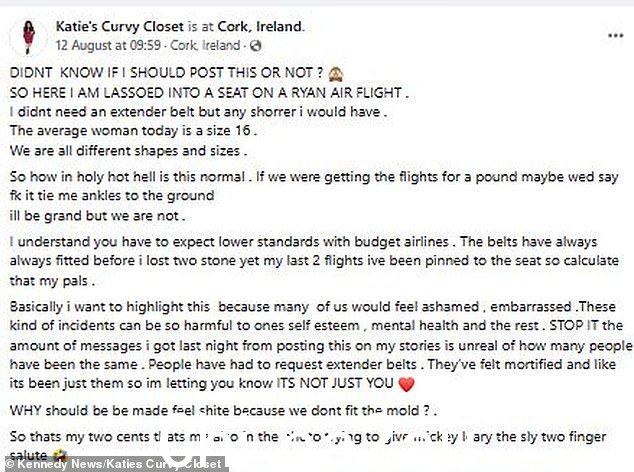Click the Kennedy News copyright watermark

(x=114, y=464)
